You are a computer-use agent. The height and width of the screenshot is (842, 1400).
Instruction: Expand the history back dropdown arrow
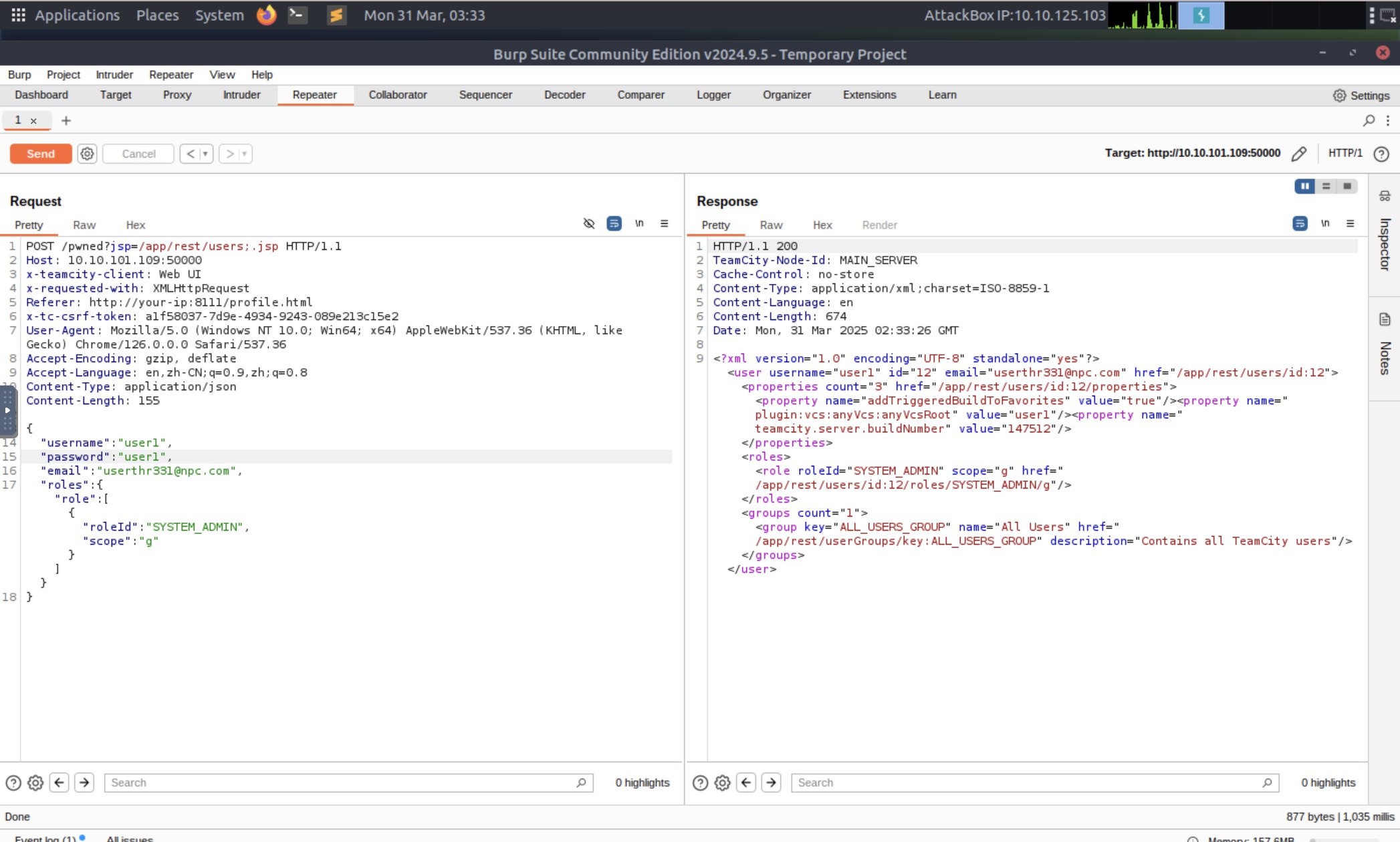205,154
